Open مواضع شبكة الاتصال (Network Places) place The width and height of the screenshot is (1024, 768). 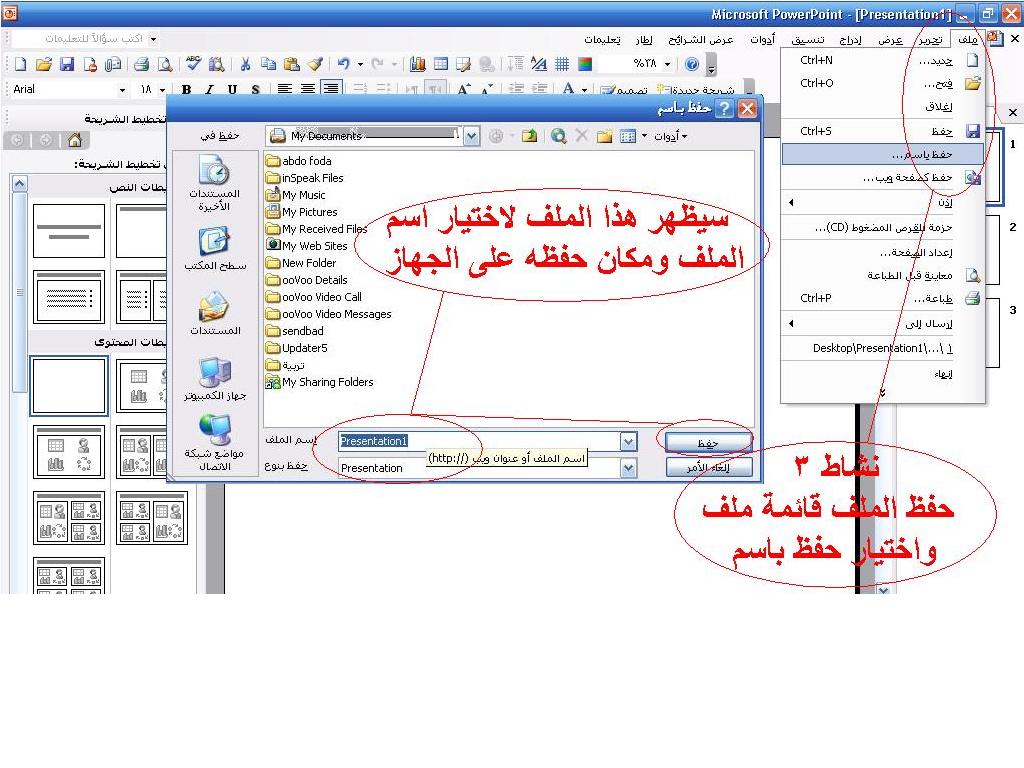(215, 443)
